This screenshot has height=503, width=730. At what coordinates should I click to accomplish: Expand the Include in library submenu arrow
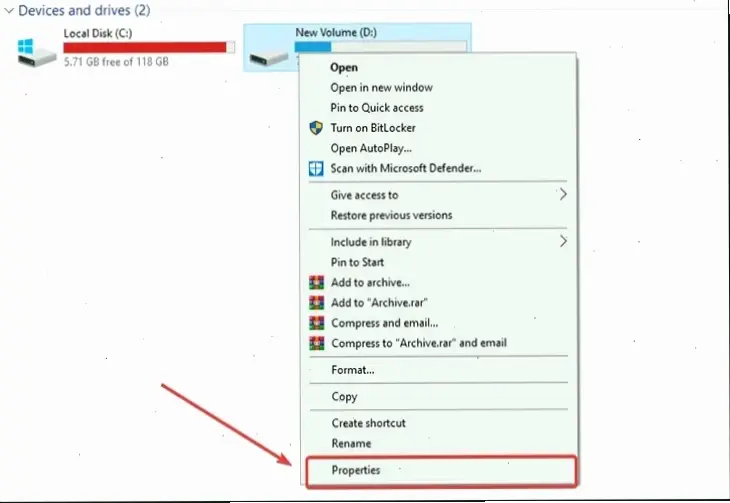coord(563,241)
